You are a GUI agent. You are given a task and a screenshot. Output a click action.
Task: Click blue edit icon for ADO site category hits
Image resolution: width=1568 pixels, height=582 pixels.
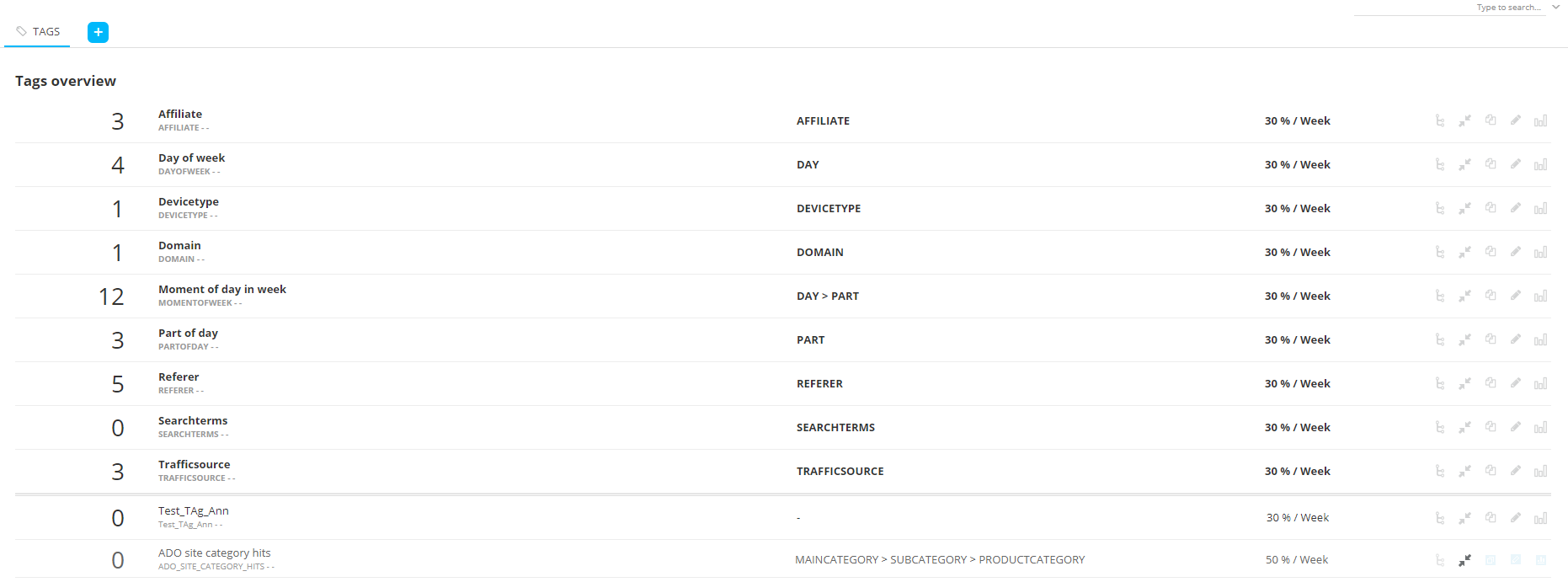coord(1515,560)
